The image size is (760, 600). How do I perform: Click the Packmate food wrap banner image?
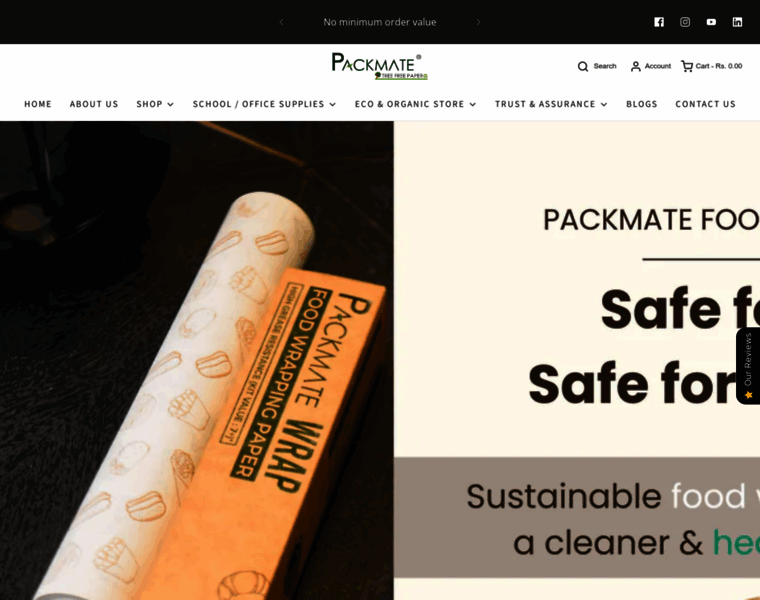click(x=380, y=361)
